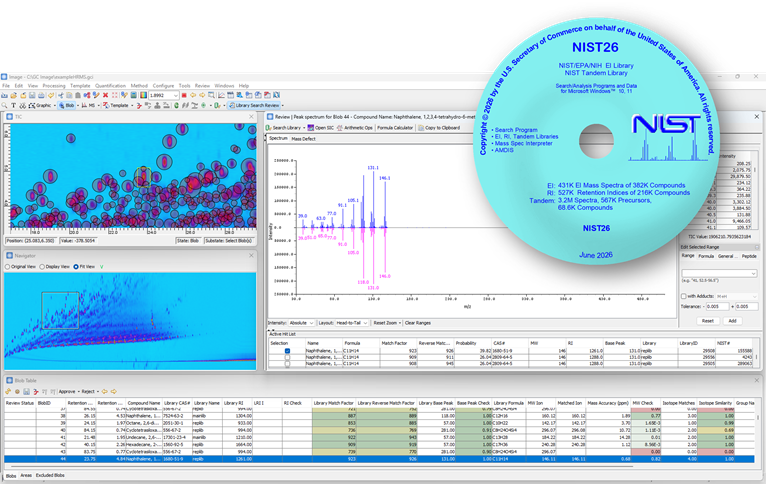Click the next yellow arrow in Blob Table toolbar
Viewport: 766px width, 484px height.
coord(114,391)
